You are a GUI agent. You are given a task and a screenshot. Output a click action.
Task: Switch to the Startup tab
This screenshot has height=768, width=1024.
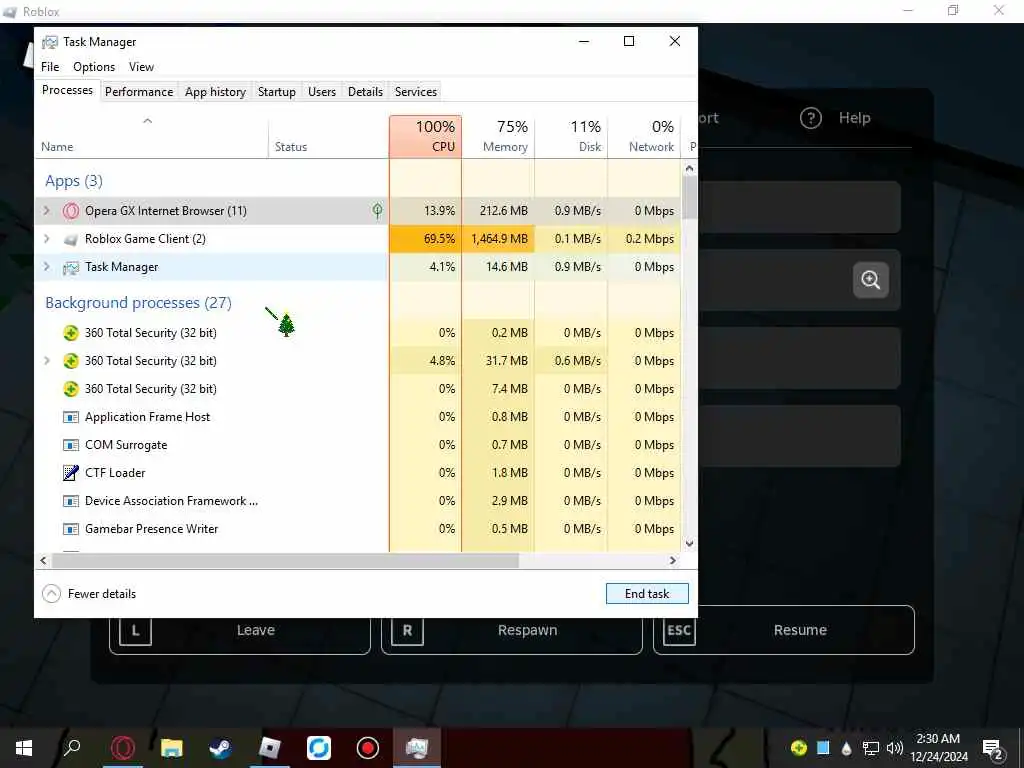(276, 91)
